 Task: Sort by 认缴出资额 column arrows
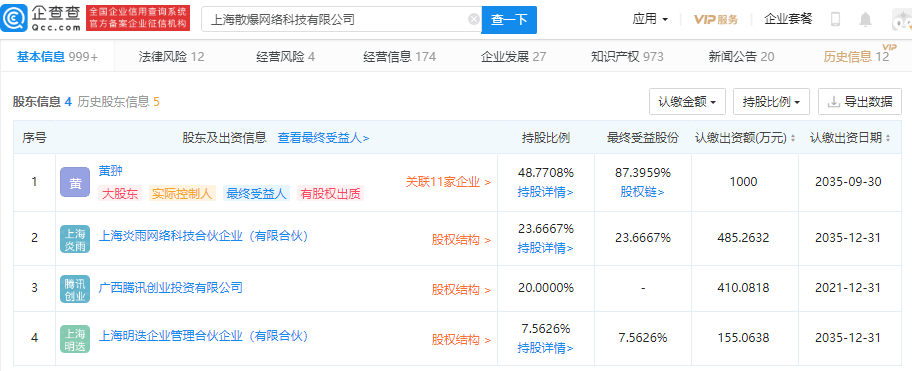point(792,138)
